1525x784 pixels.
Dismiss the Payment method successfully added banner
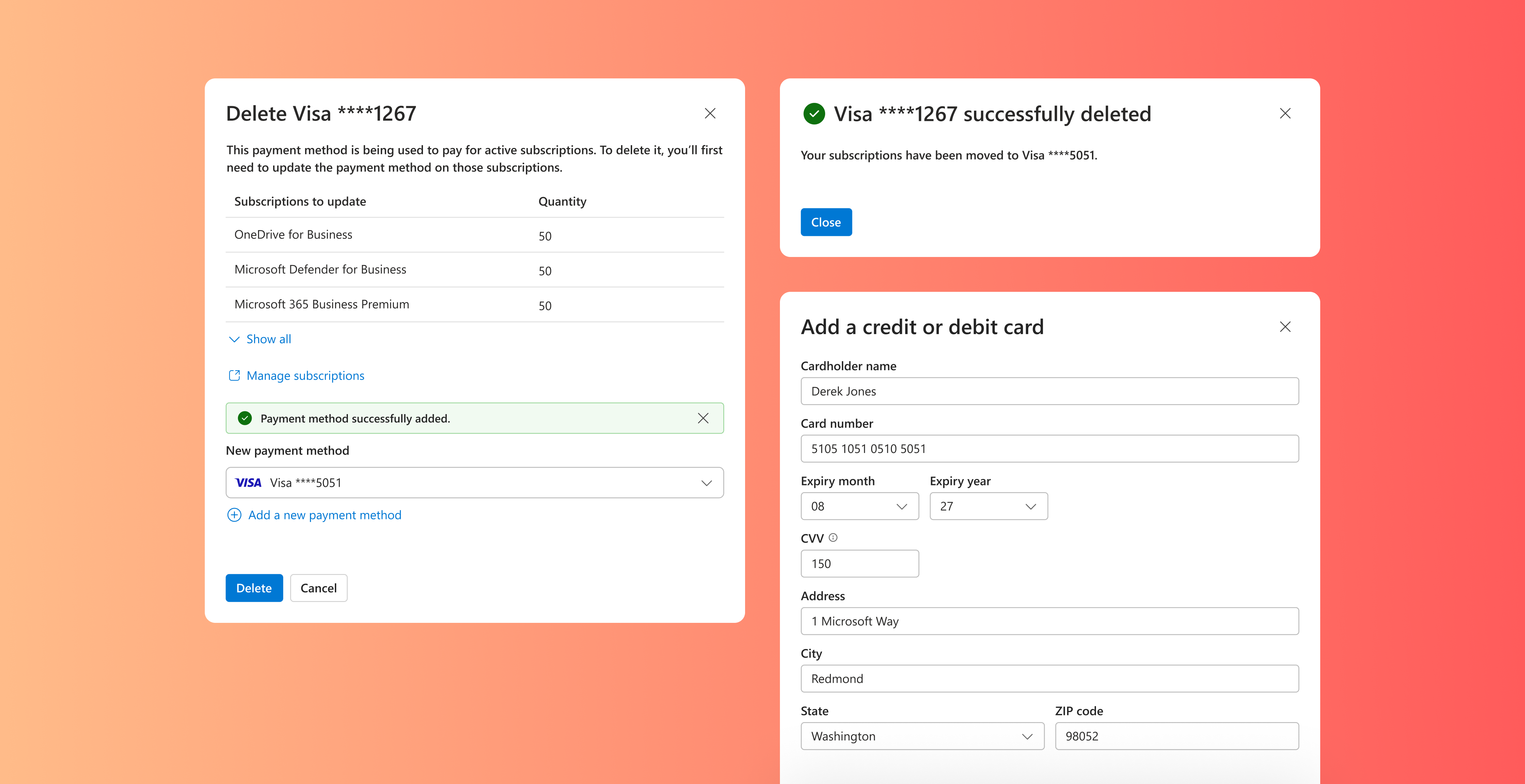click(x=703, y=418)
